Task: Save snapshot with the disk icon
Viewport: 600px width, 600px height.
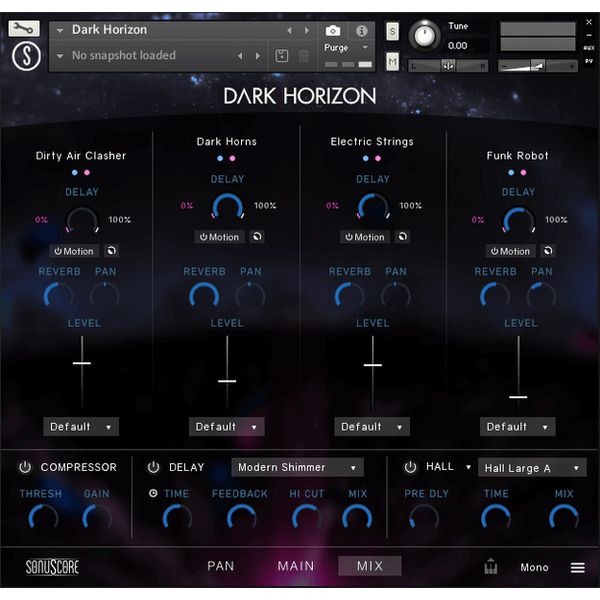Action: [x=282, y=56]
